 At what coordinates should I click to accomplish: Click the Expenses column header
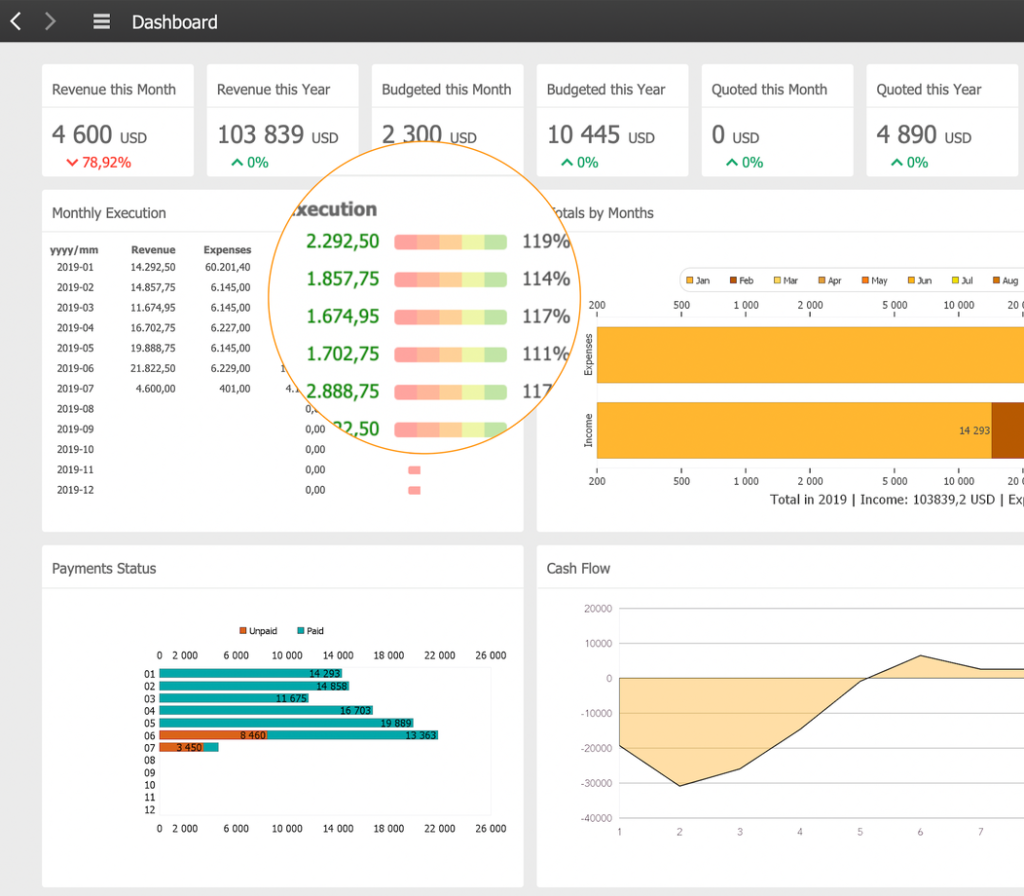click(x=227, y=250)
